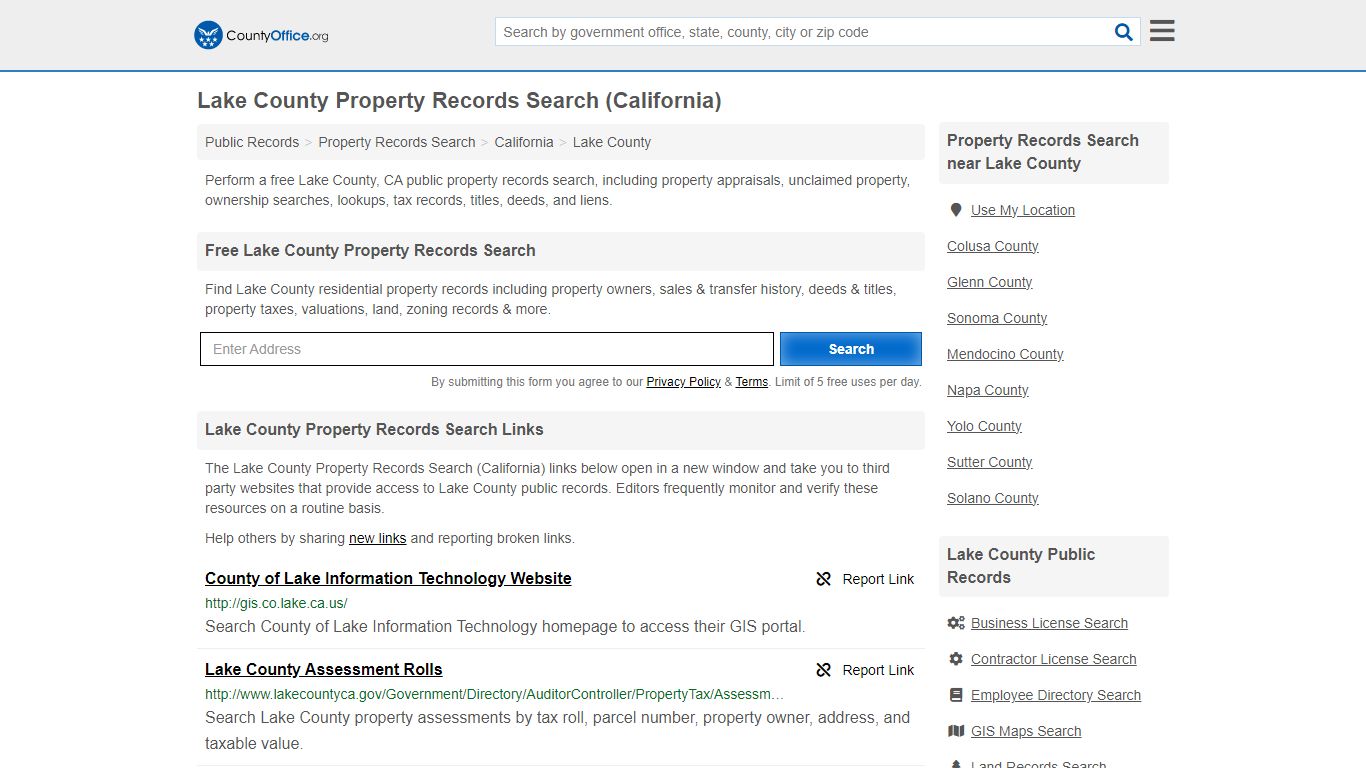1366x768 pixels.
Task: Open Contractor License Search link
Action: (x=1054, y=659)
